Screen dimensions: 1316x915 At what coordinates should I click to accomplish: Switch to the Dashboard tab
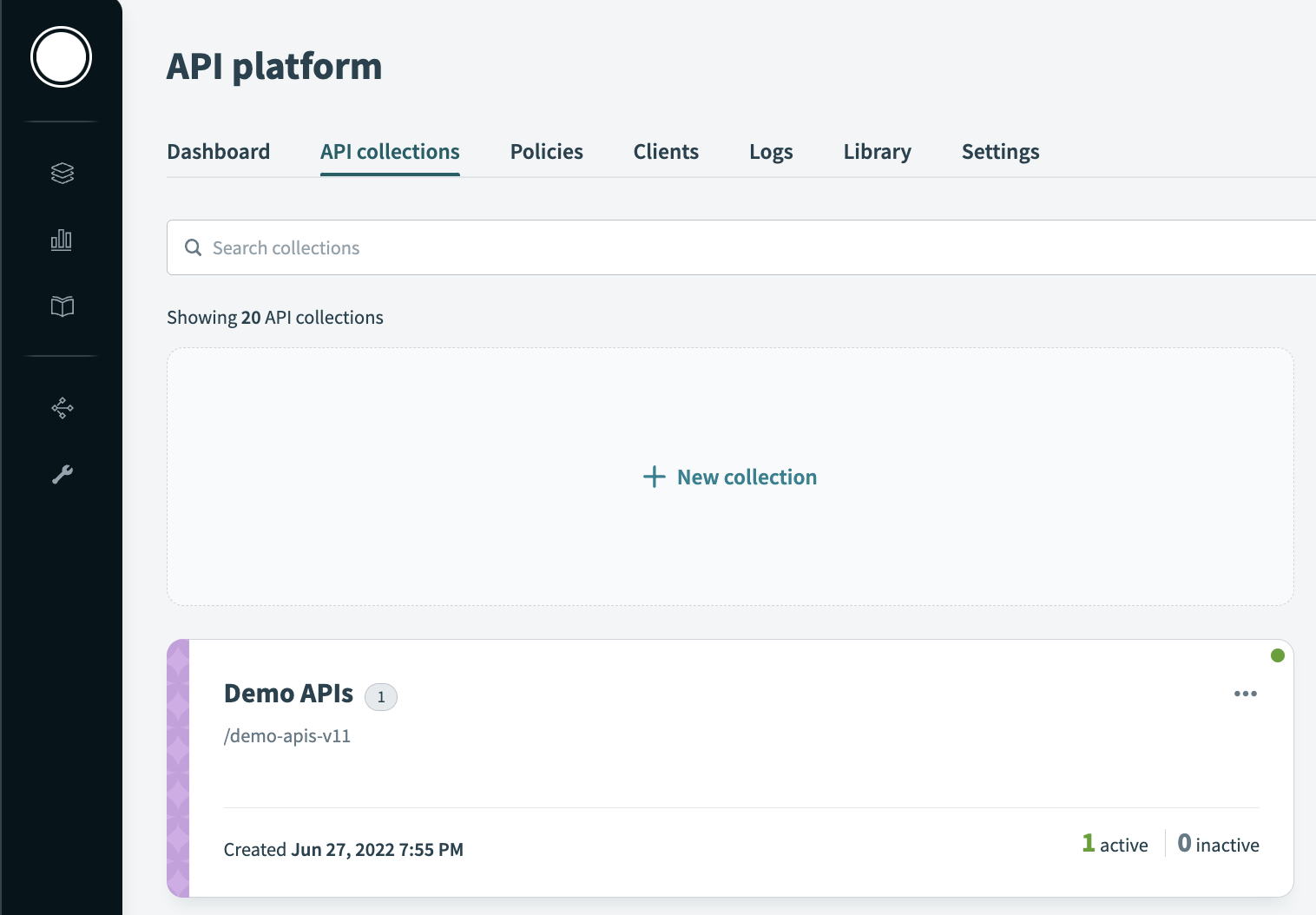[x=218, y=151]
